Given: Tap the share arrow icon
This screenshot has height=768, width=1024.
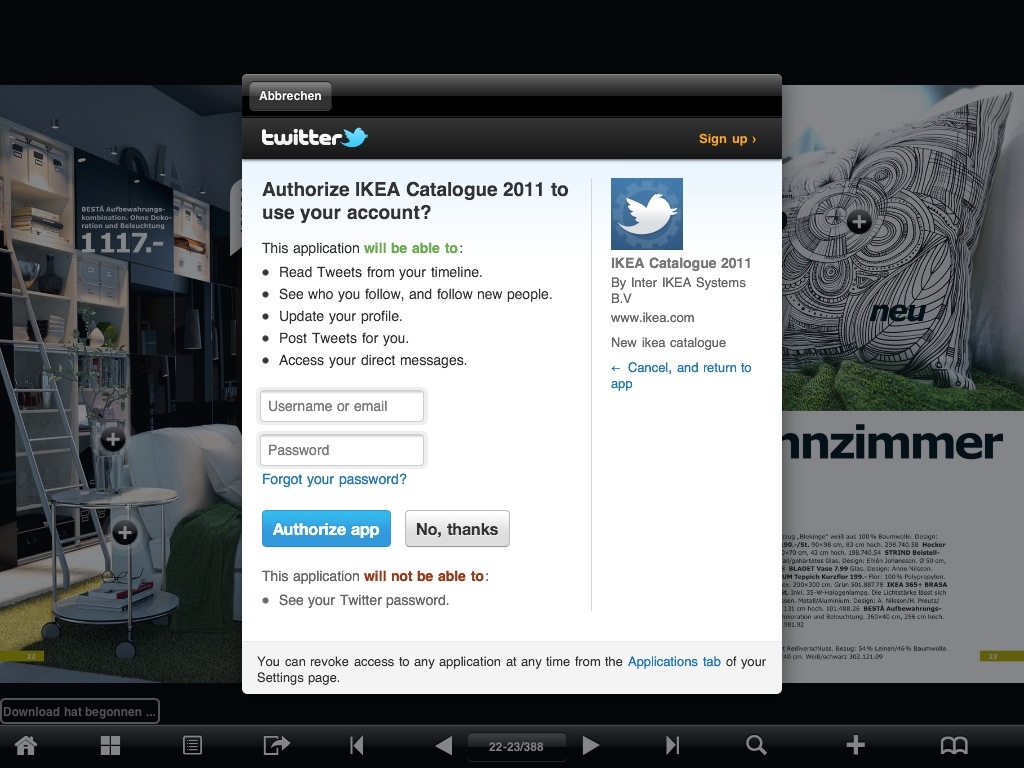Looking at the screenshot, I should click(276, 744).
